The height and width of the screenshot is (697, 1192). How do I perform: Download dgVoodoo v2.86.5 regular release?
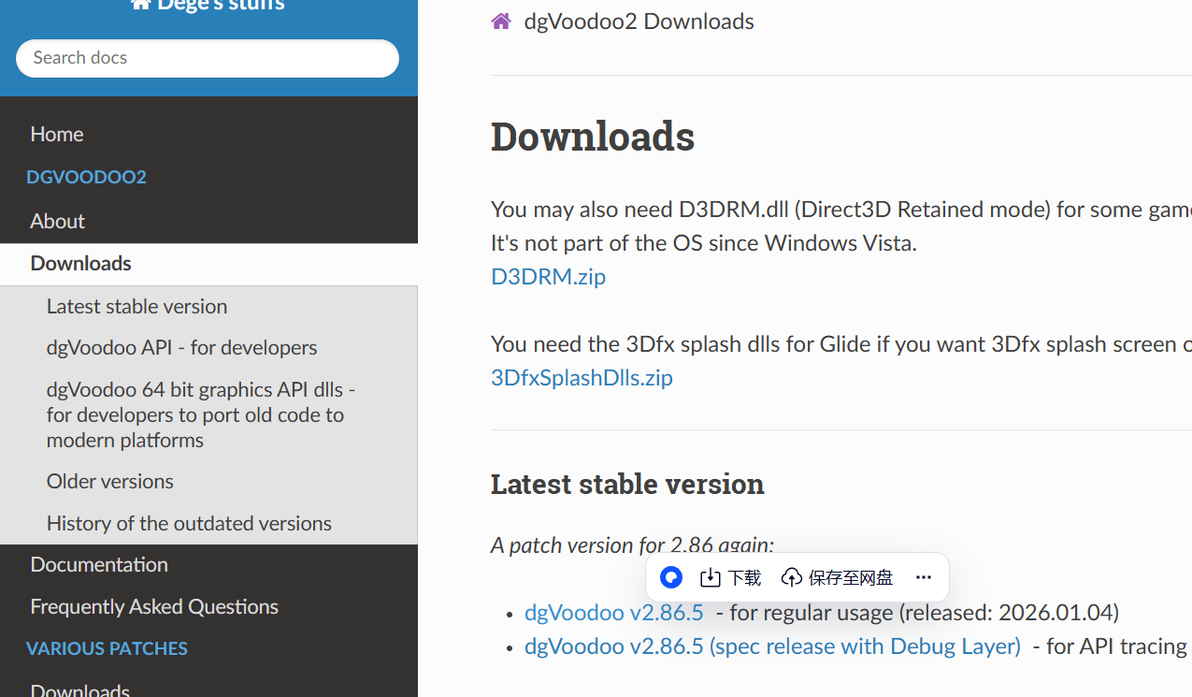tap(613, 613)
